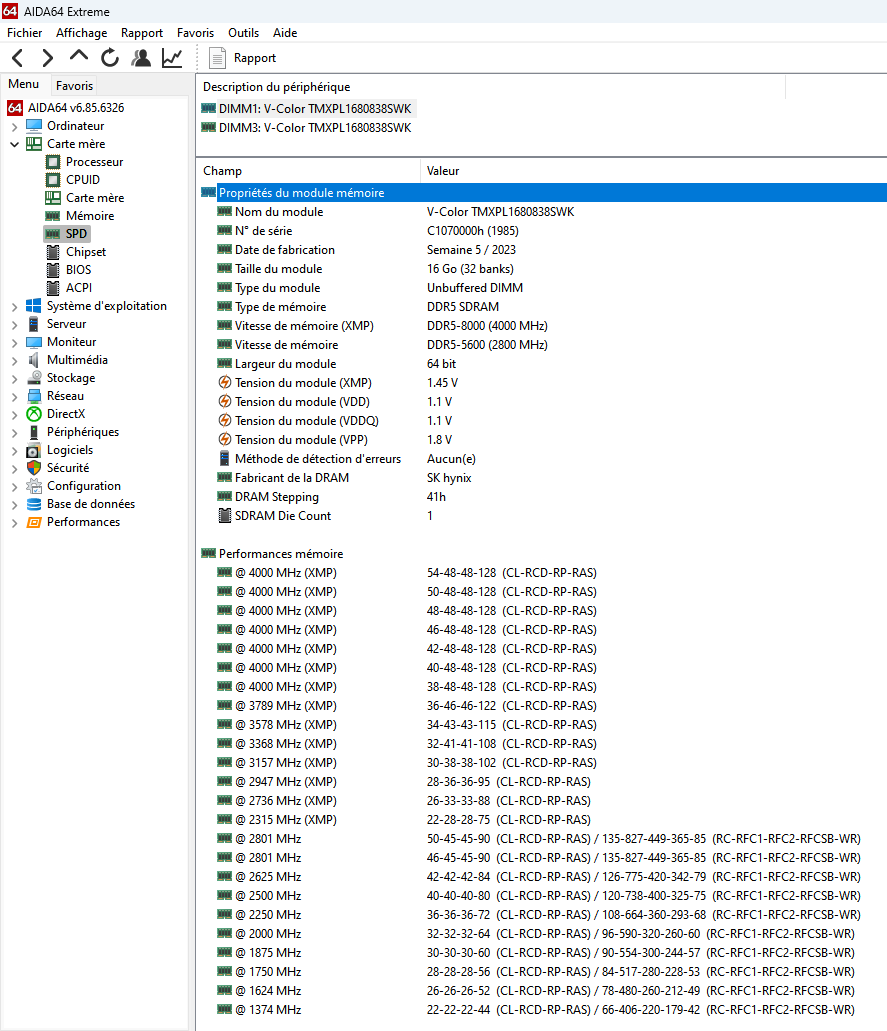The width and height of the screenshot is (887, 1031).
Task: Select the AIDA64 v6.85.6326 root node
Action: point(76,108)
